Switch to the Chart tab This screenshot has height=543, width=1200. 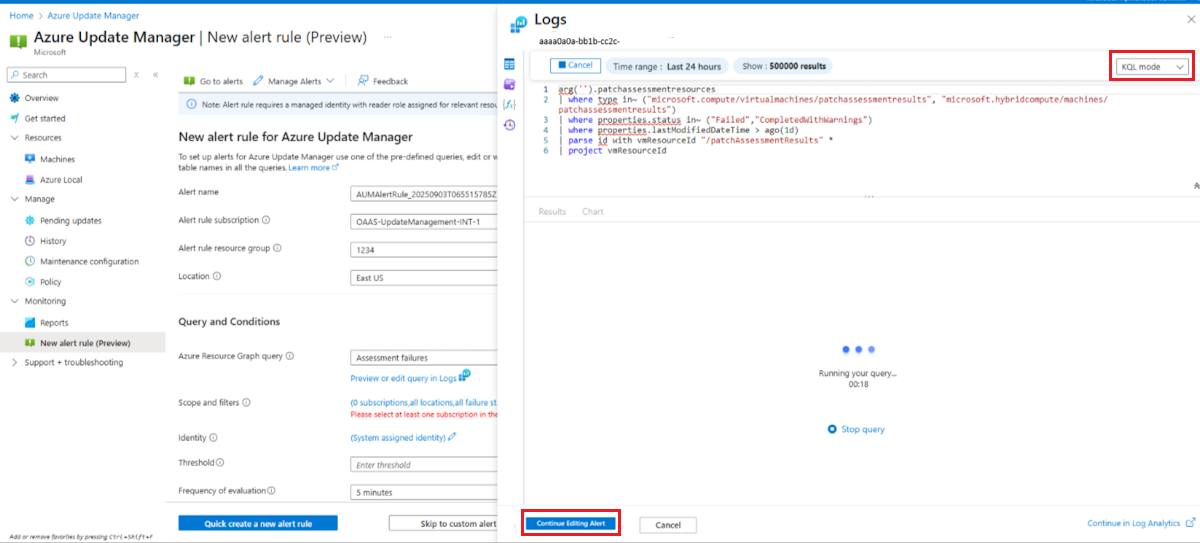click(x=593, y=212)
